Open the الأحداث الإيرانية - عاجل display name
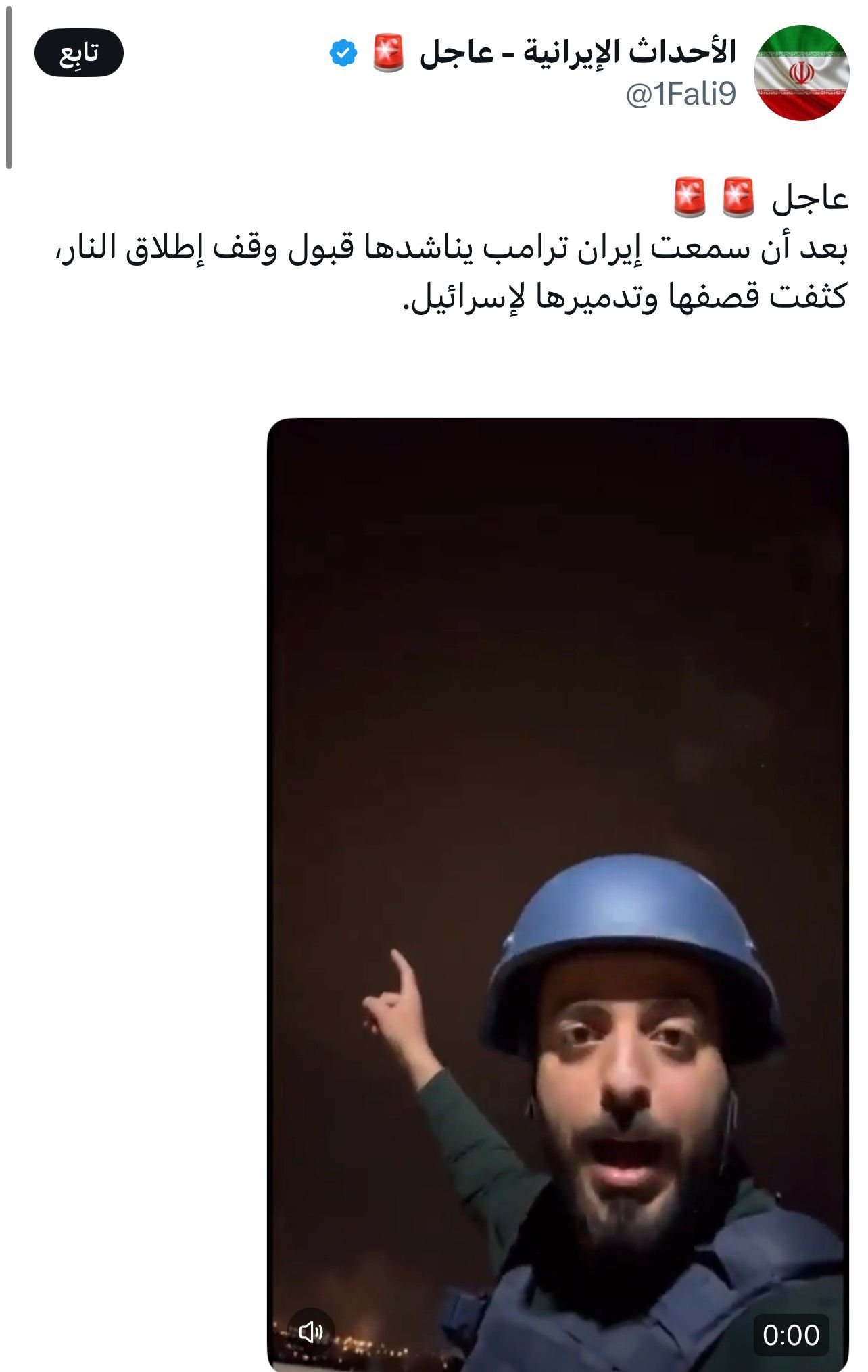Image resolution: width=868 pixels, height=1372 pixels. [x=577, y=53]
